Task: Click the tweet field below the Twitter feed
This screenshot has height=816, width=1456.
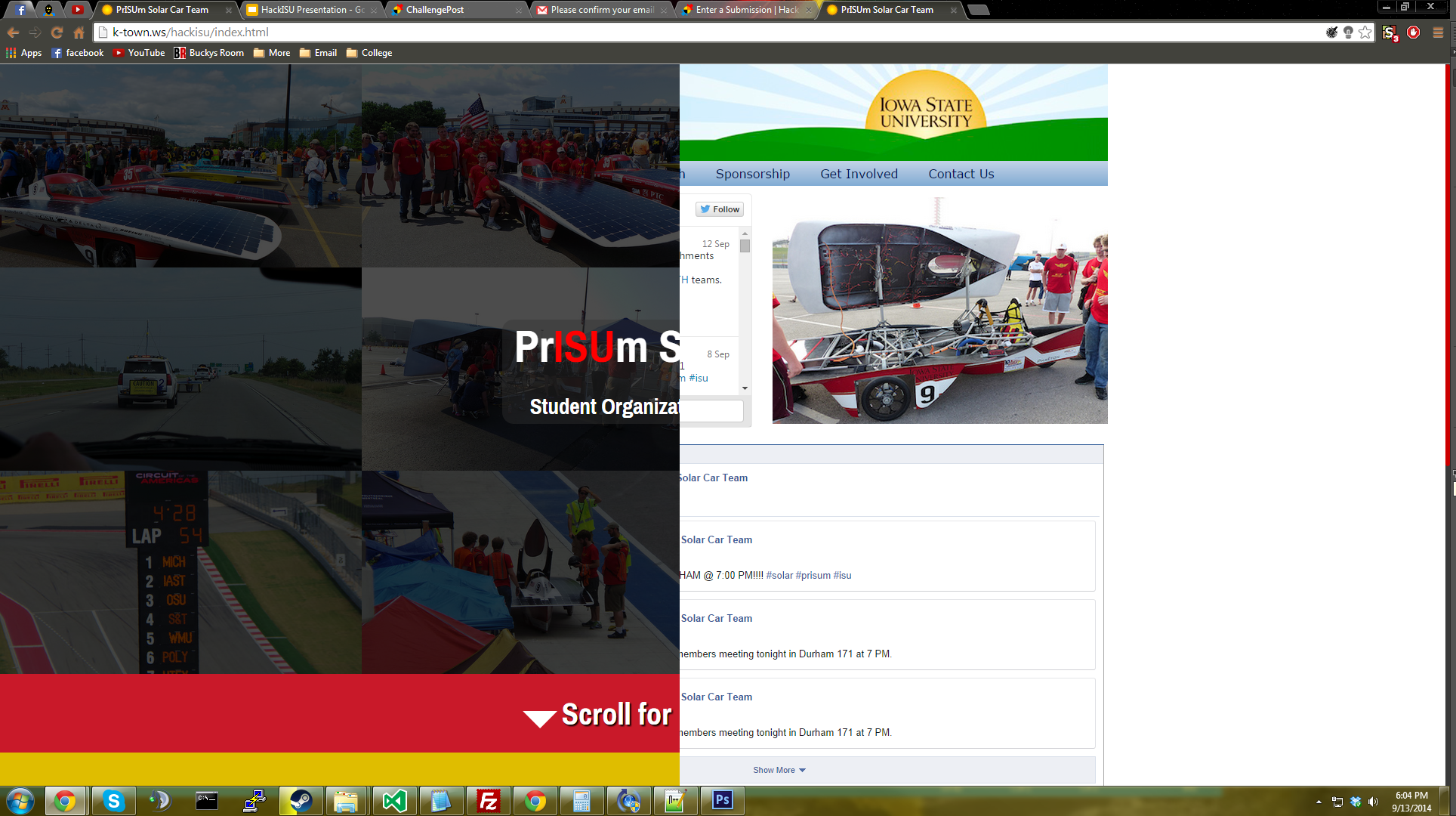Action: pos(711,410)
